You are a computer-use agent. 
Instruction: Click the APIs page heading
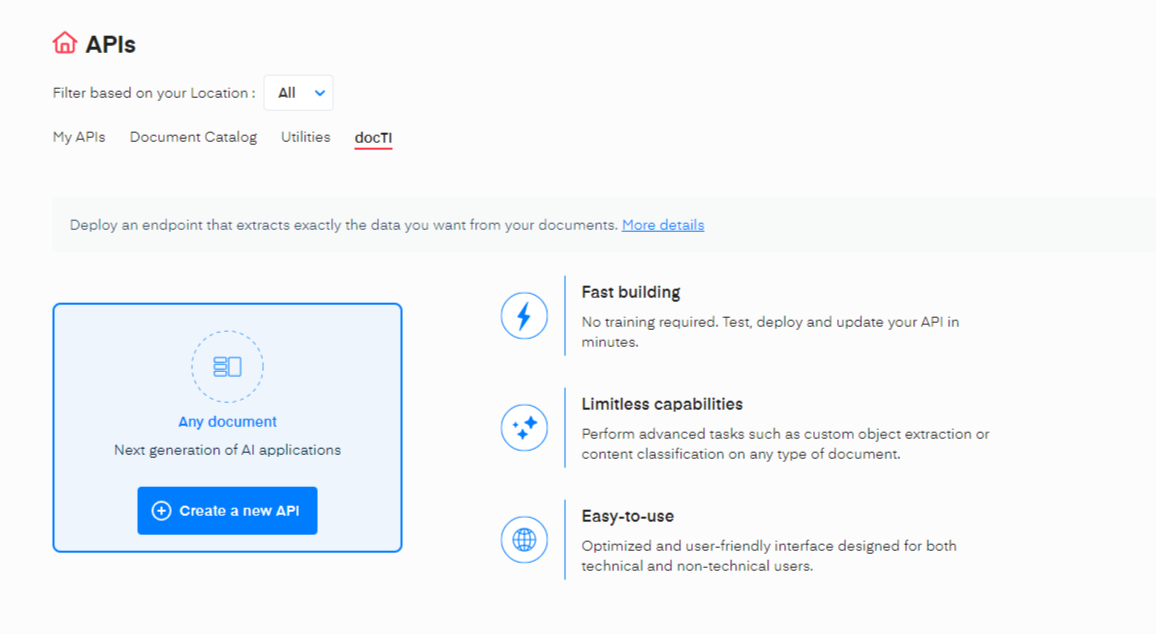click(x=110, y=44)
